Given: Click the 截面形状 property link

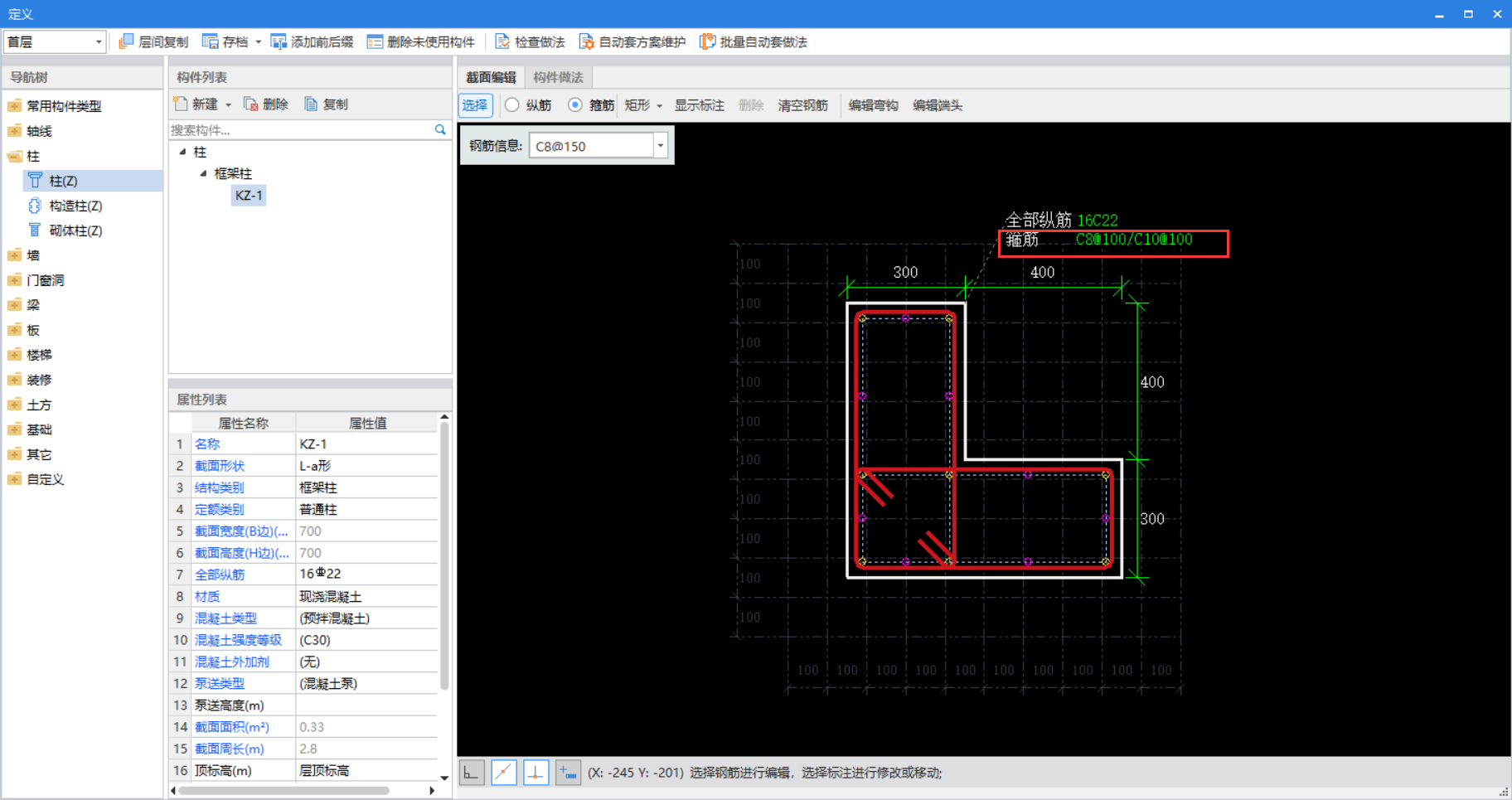Looking at the screenshot, I should click(x=220, y=466).
